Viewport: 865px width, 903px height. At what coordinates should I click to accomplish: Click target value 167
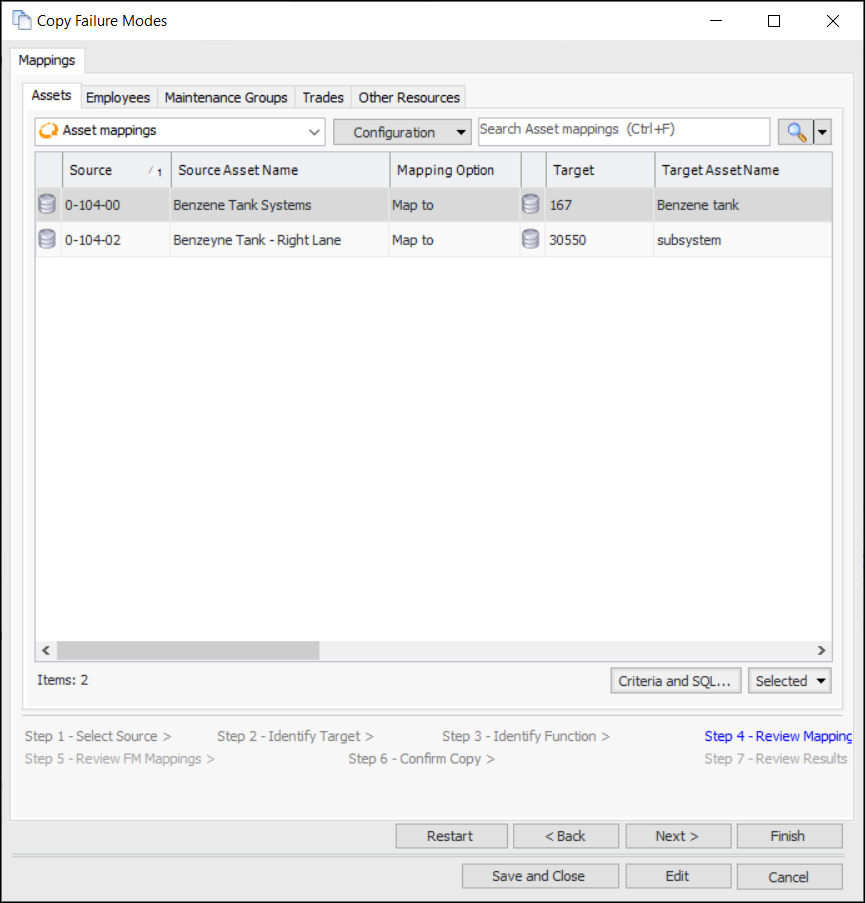tap(599, 205)
